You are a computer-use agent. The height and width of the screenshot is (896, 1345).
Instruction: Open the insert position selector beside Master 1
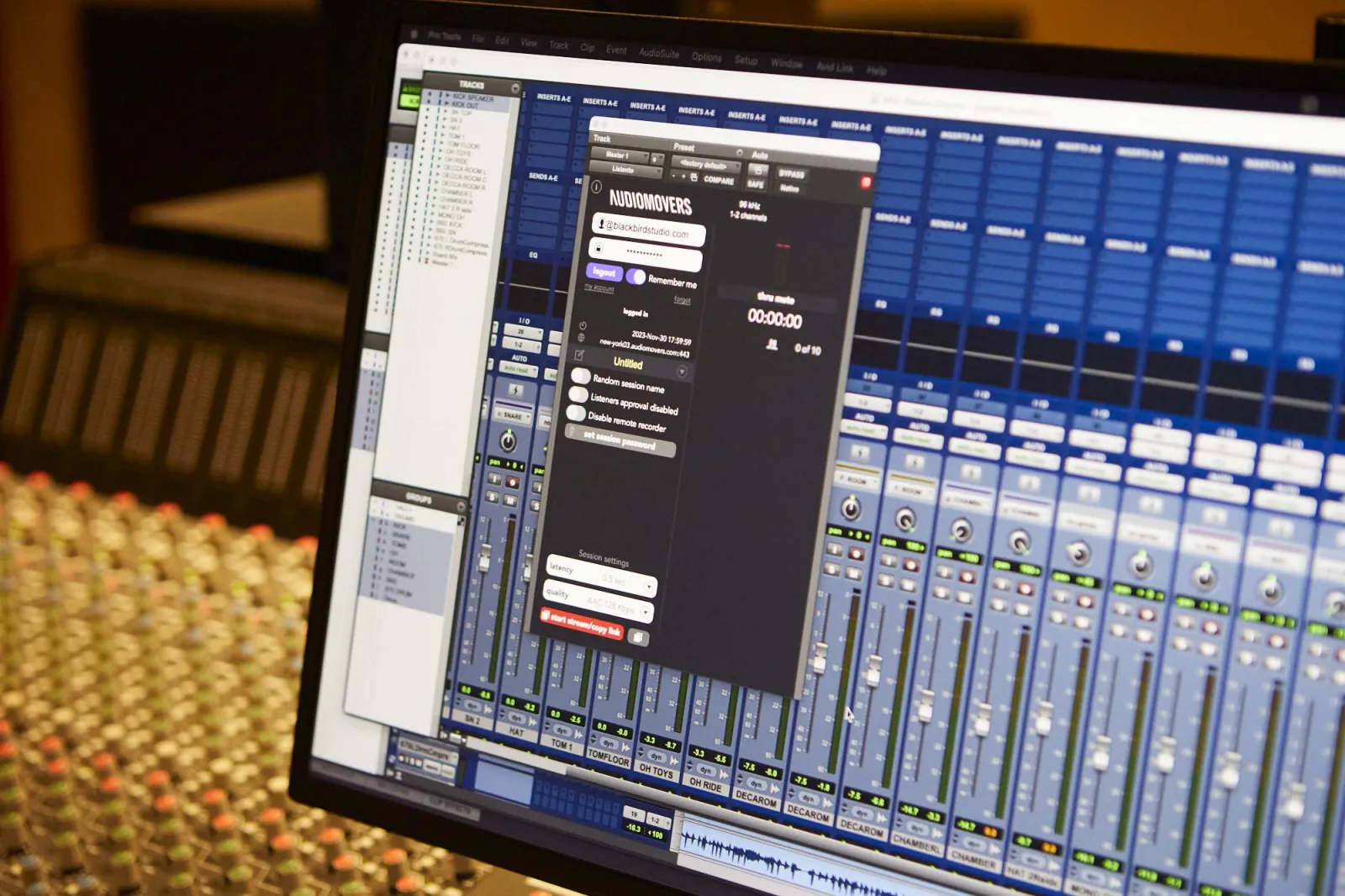[x=657, y=159]
